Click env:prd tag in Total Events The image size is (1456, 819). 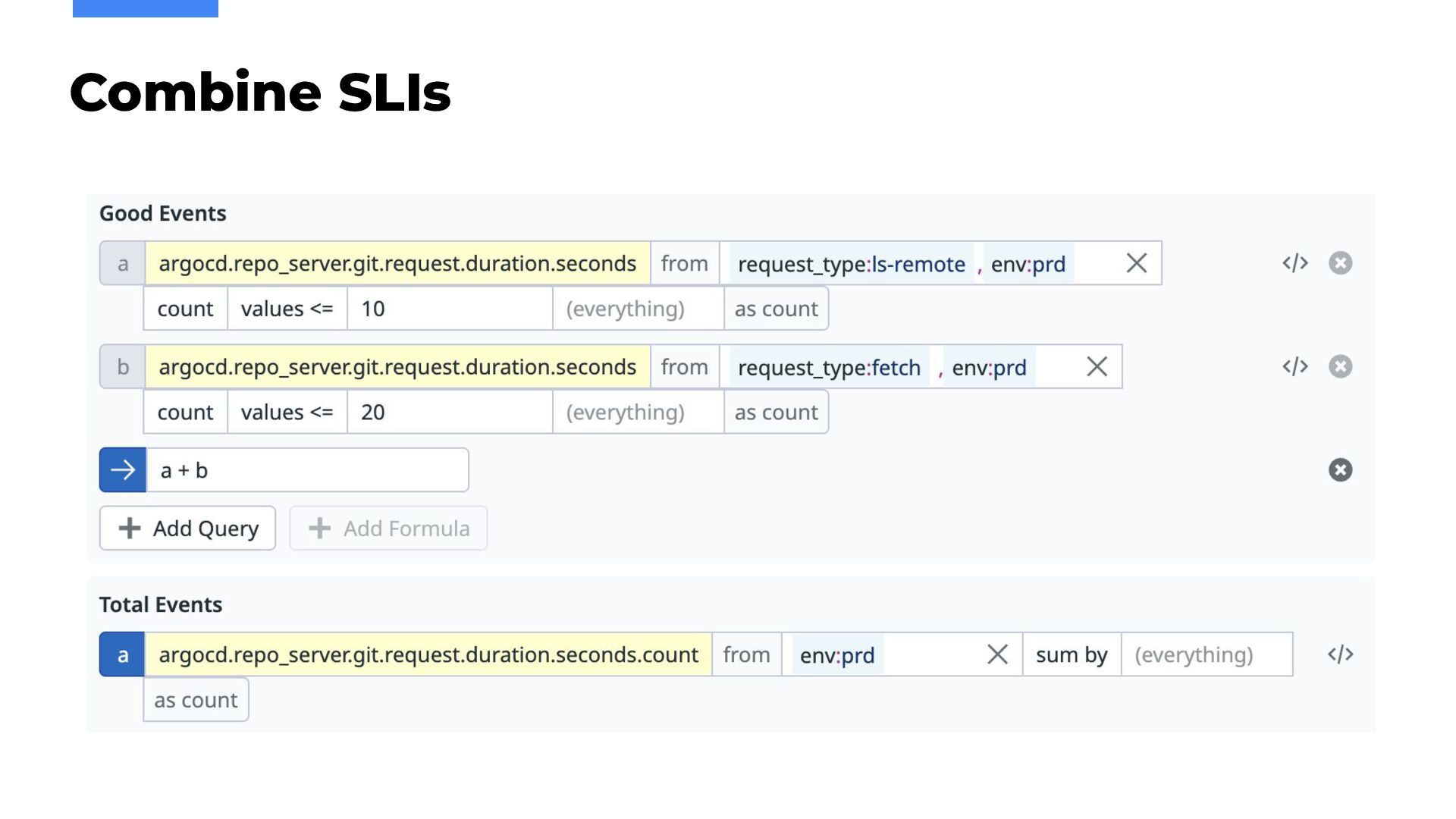coord(837,655)
